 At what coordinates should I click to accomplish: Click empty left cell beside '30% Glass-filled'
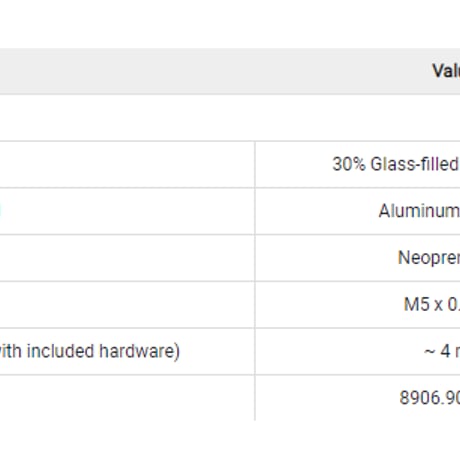tap(127, 164)
